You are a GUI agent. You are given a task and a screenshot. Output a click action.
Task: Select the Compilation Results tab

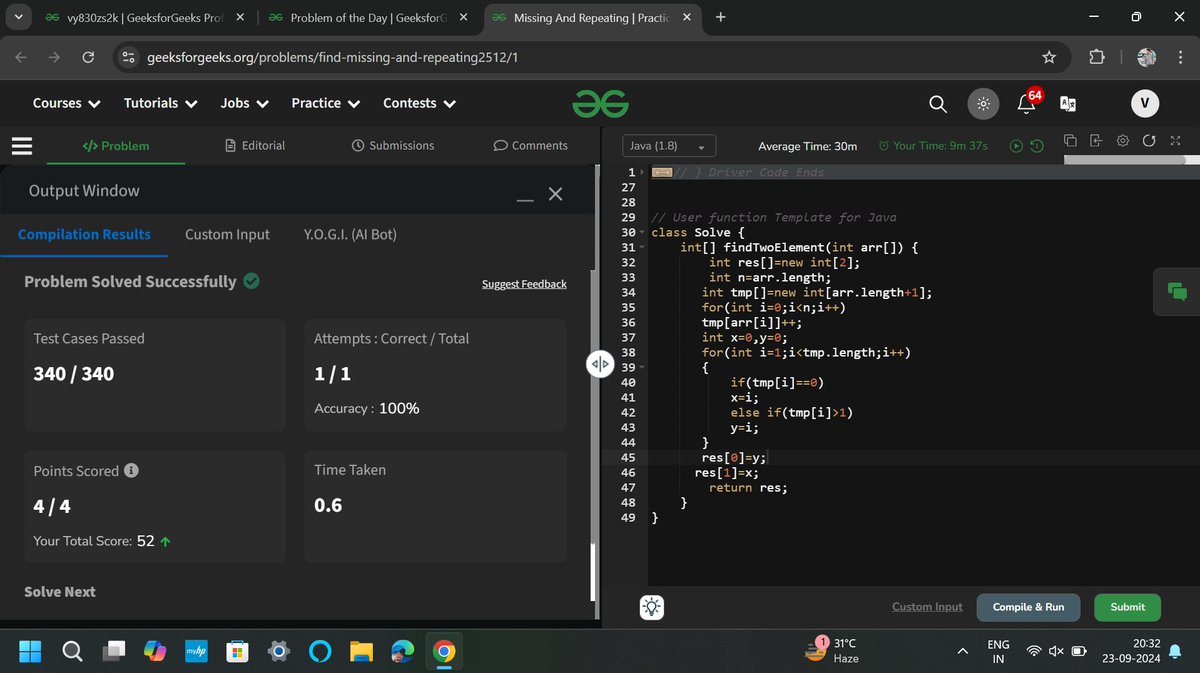pyautogui.click(x=84, y=234)
